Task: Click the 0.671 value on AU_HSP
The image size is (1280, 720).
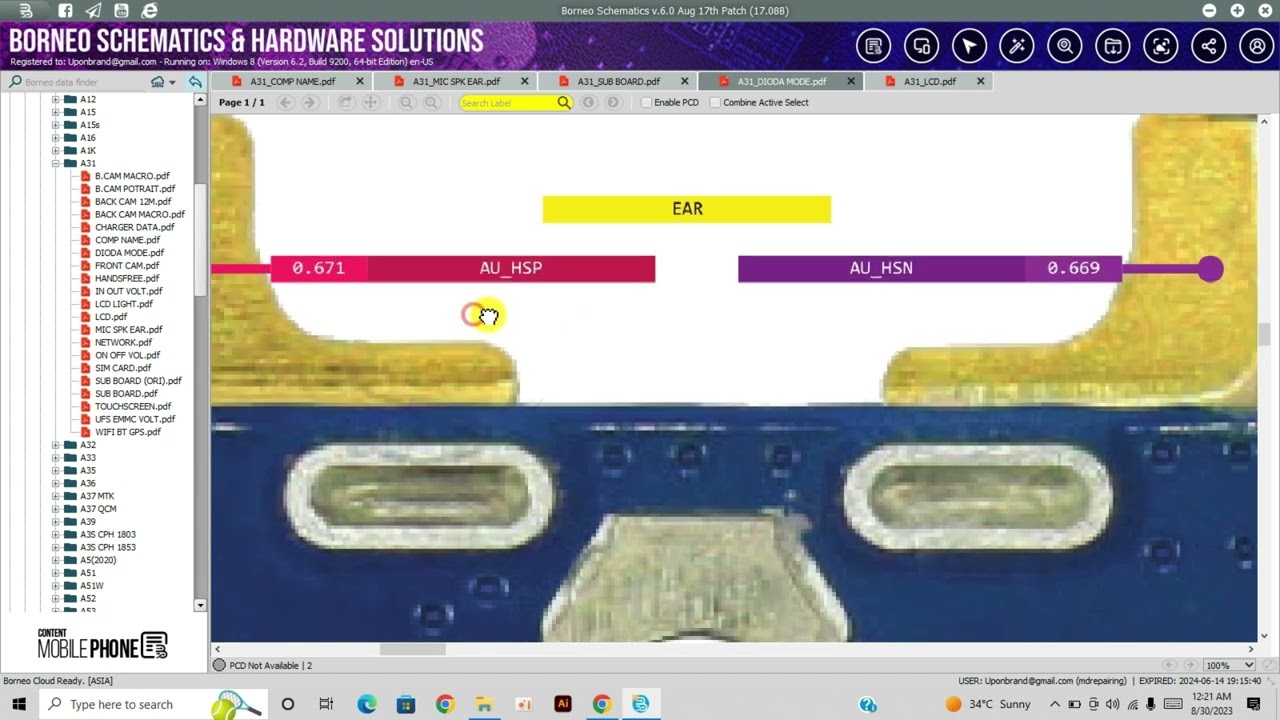Action: tap(318, 268)
